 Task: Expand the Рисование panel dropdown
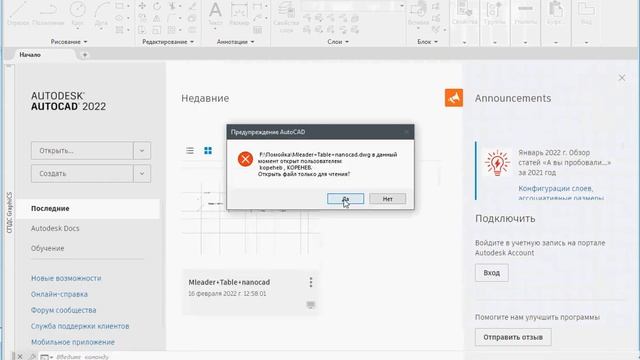tap(69, 42)
